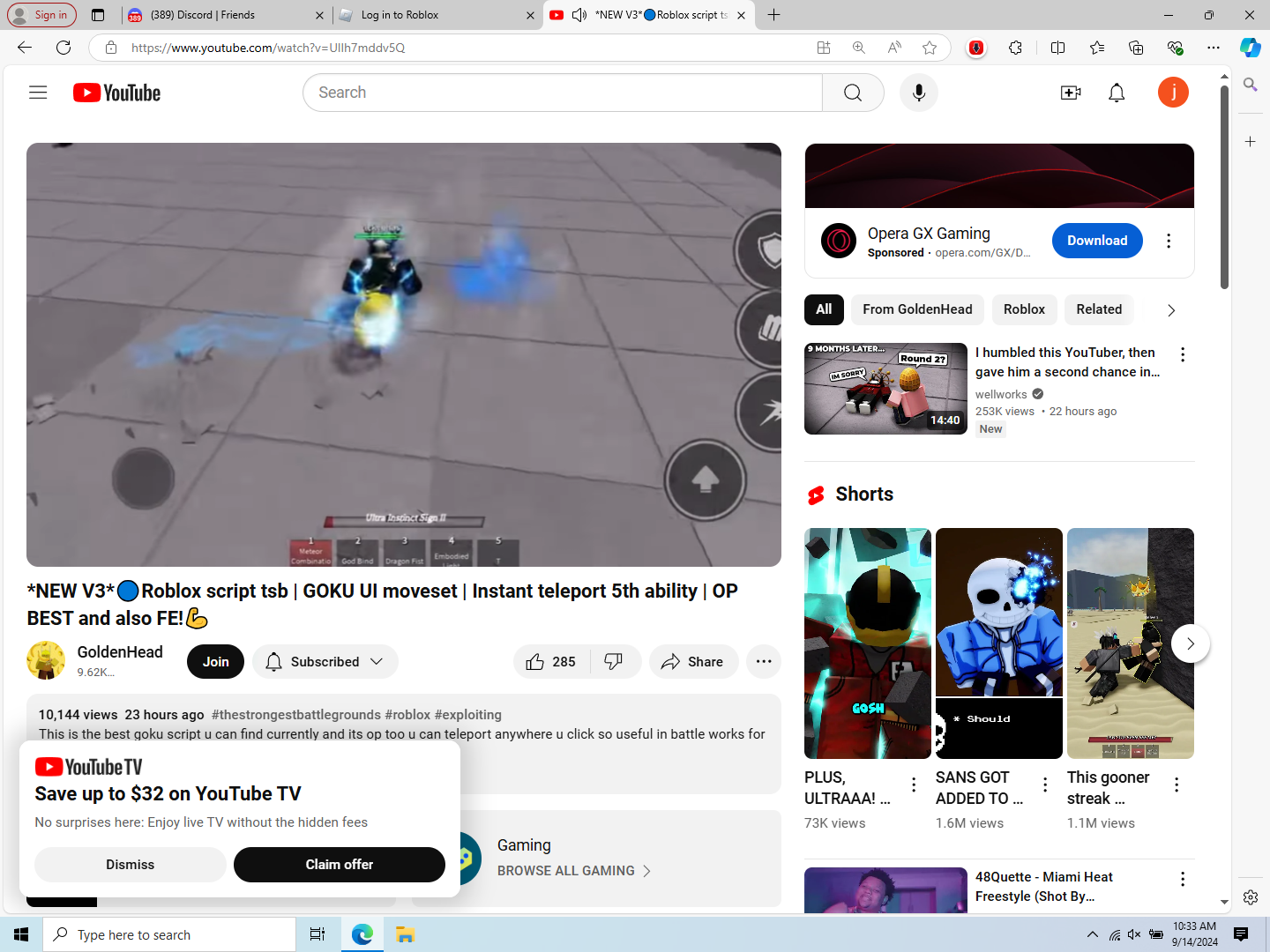Open the Windows notification center
This screenshot has height=952, width=1270.
point(1241,934)
